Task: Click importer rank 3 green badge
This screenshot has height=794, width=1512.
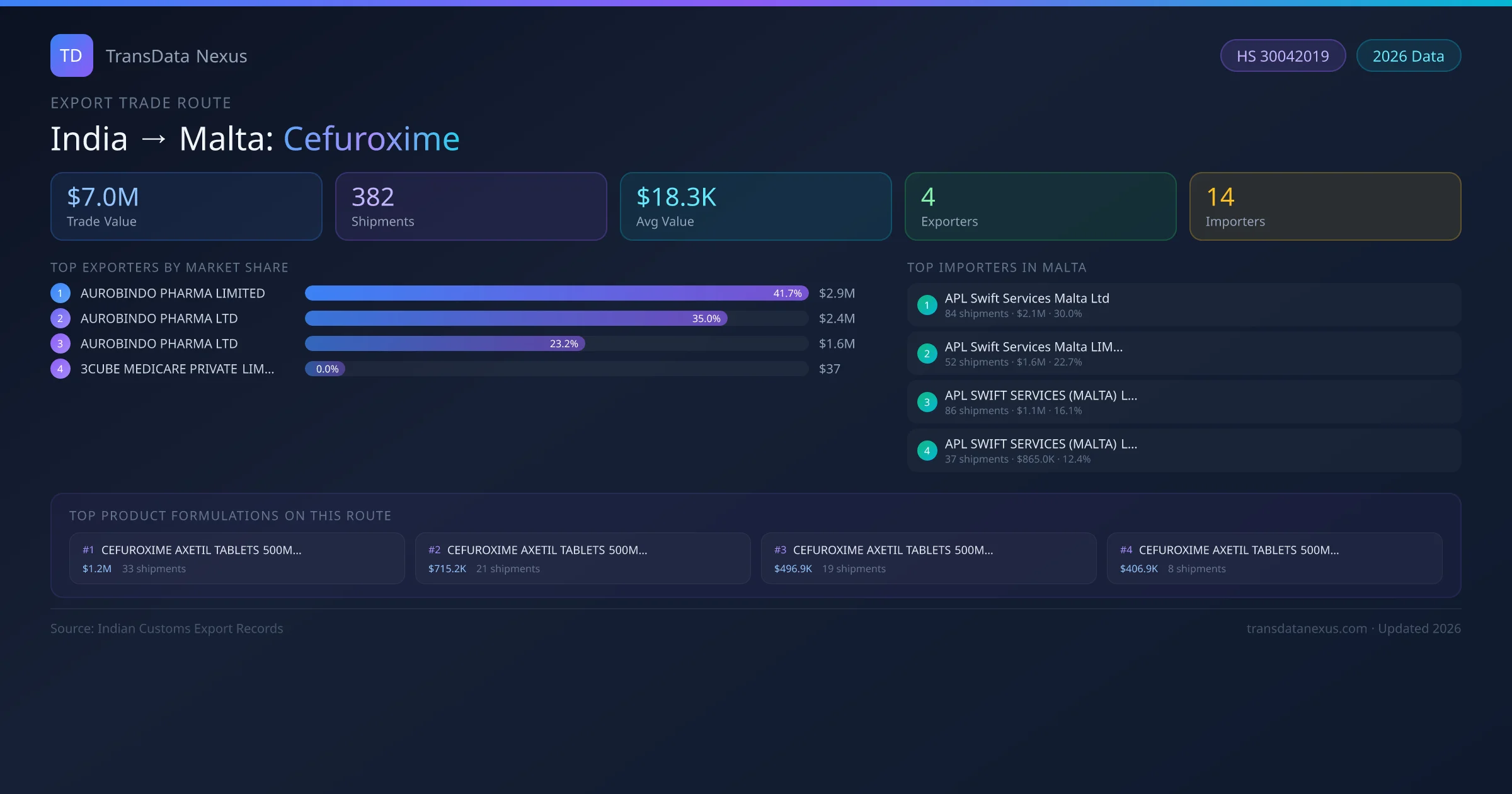Action: (927, 402)
